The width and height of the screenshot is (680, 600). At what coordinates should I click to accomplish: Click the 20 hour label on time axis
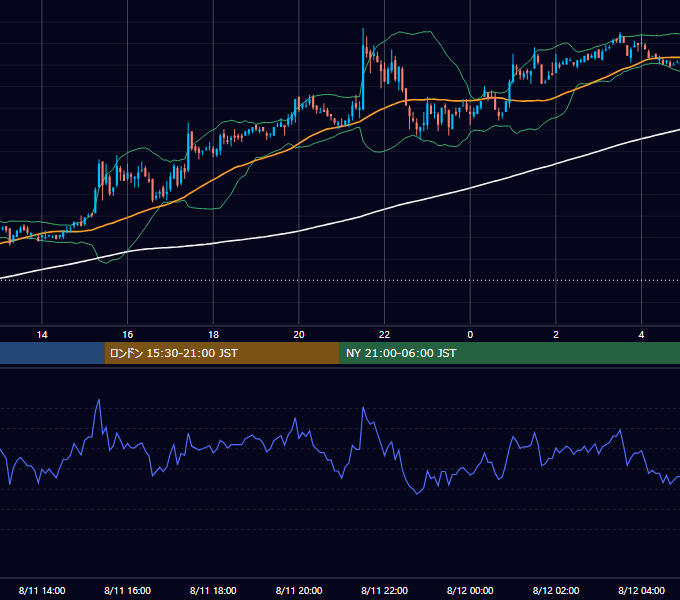pos(299,335)
